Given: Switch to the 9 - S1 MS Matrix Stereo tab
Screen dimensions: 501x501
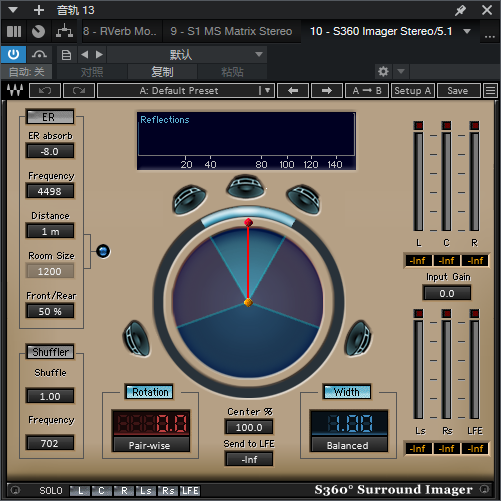Looking at the screenshot, I should click(x=231, y=31).
